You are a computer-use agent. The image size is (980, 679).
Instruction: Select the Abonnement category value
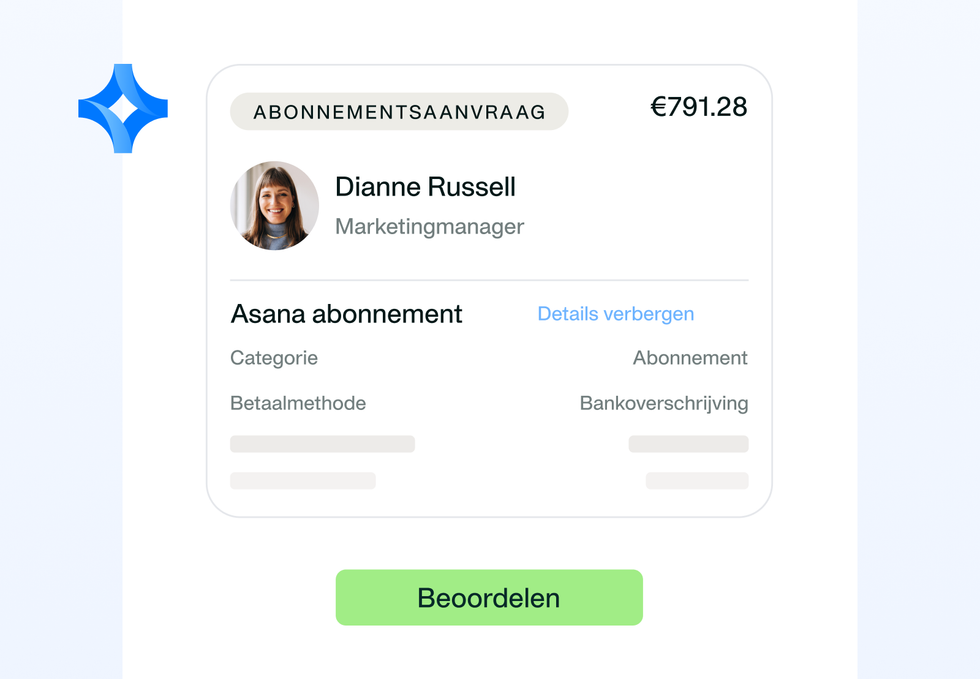(690, 358)
